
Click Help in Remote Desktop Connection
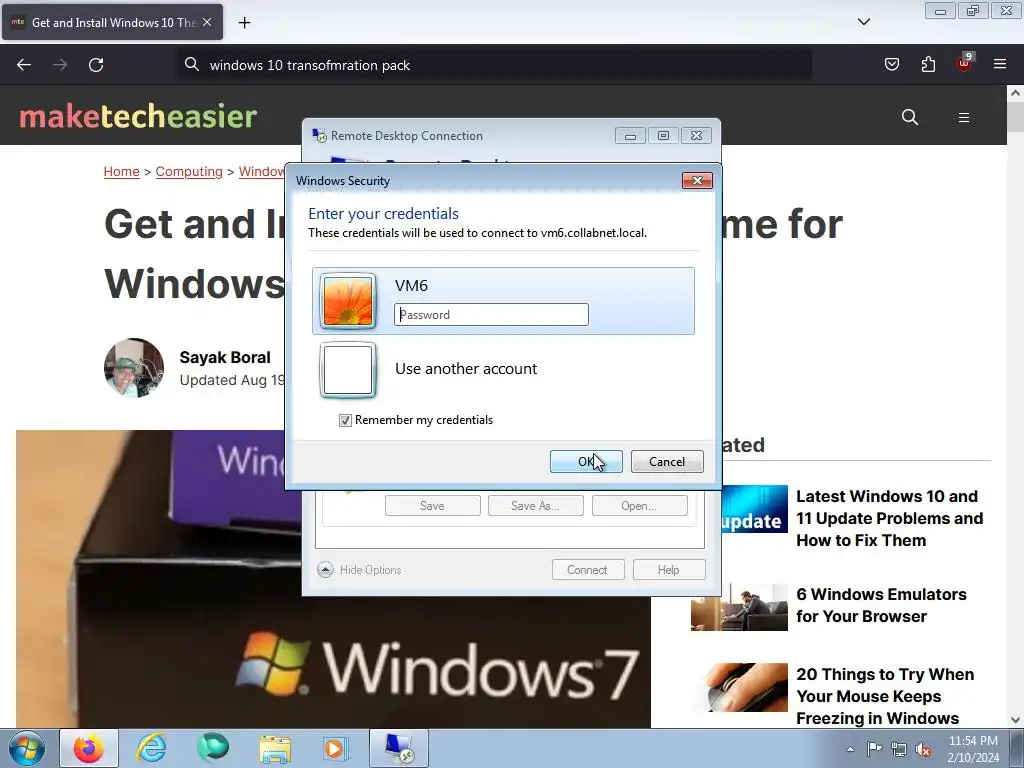coord(669,569)
